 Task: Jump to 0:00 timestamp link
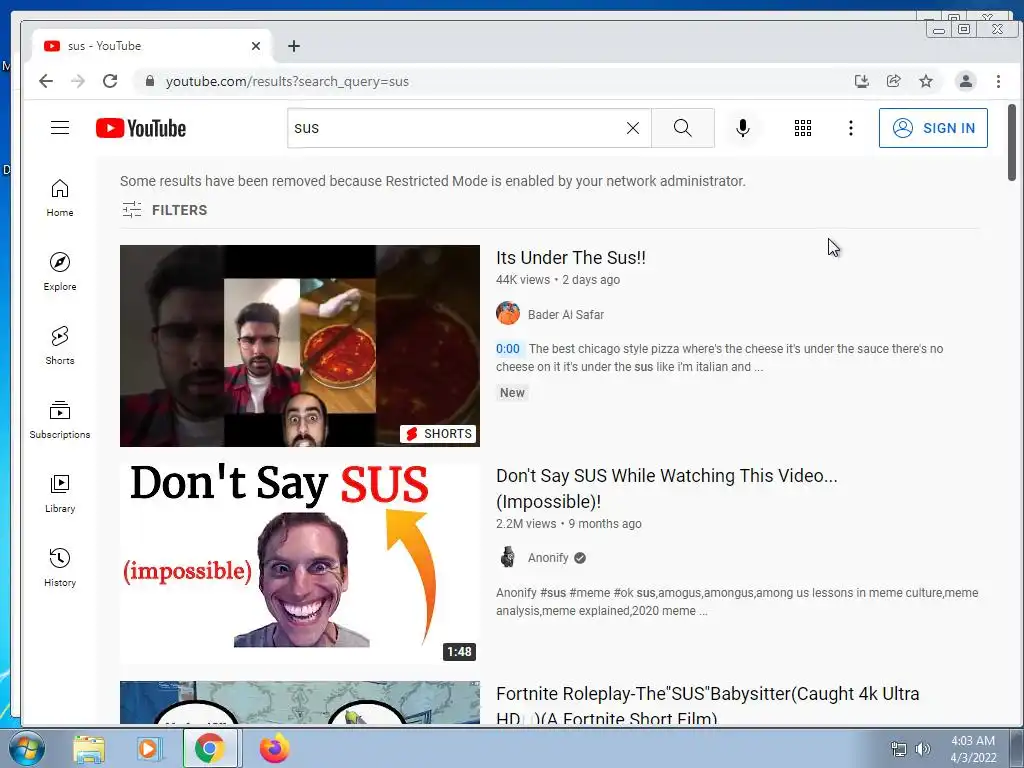508,349
